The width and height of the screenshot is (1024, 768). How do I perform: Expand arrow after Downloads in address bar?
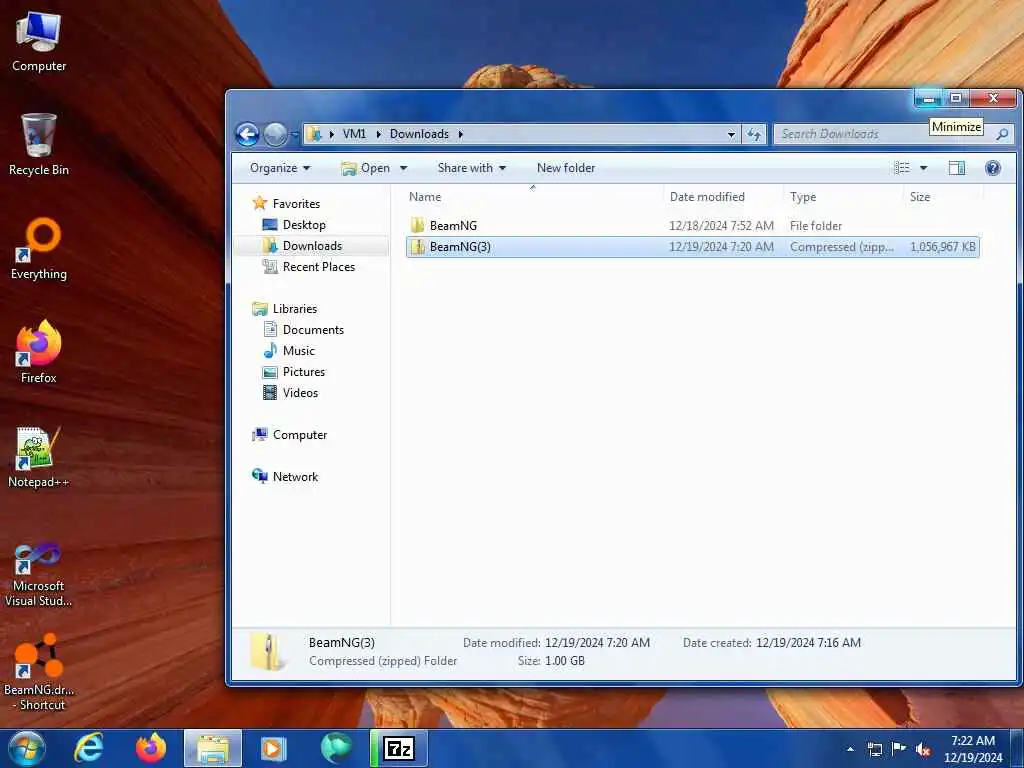pos(460,134)
